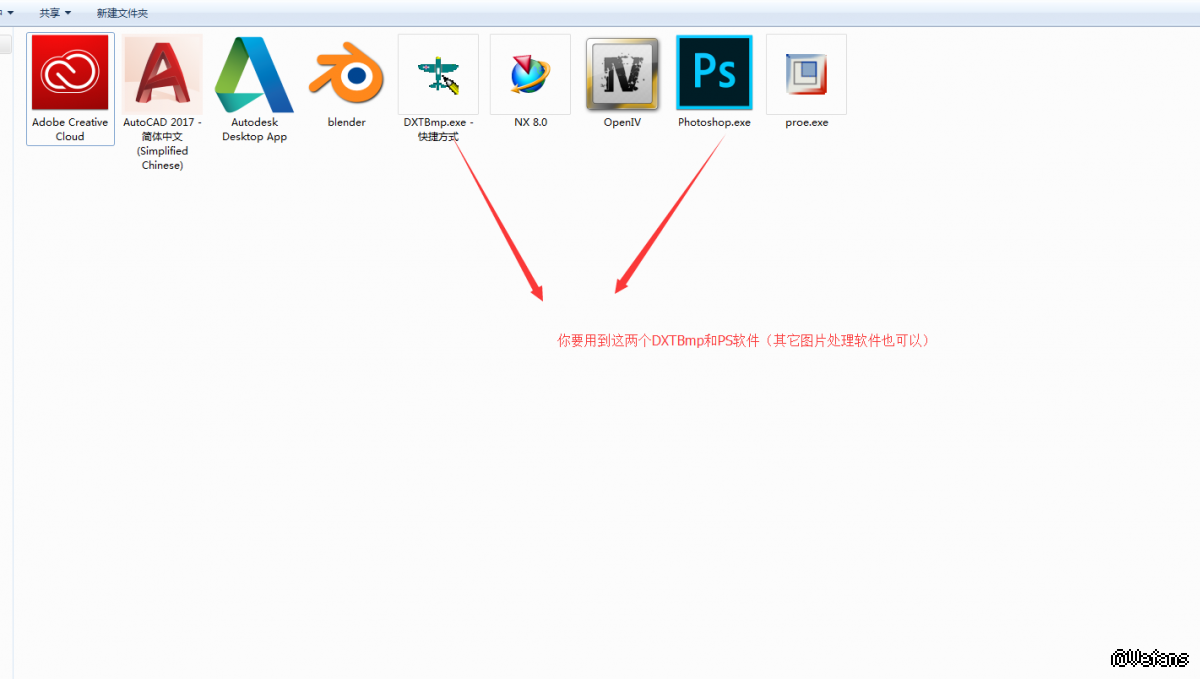This screenshot has height=679, width=1200.
Task: Click the 'proe.exe' file name text
Action: coord(806,122)
